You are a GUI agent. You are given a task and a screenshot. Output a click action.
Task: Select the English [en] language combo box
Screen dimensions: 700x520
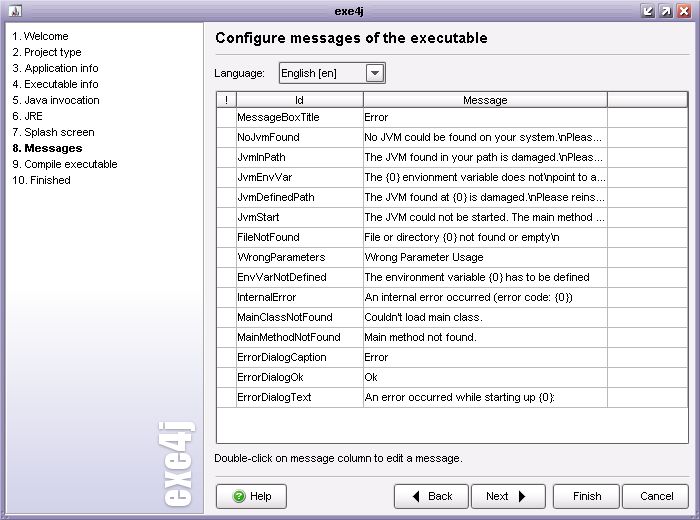pyautogui.click(x=332, y=73)
